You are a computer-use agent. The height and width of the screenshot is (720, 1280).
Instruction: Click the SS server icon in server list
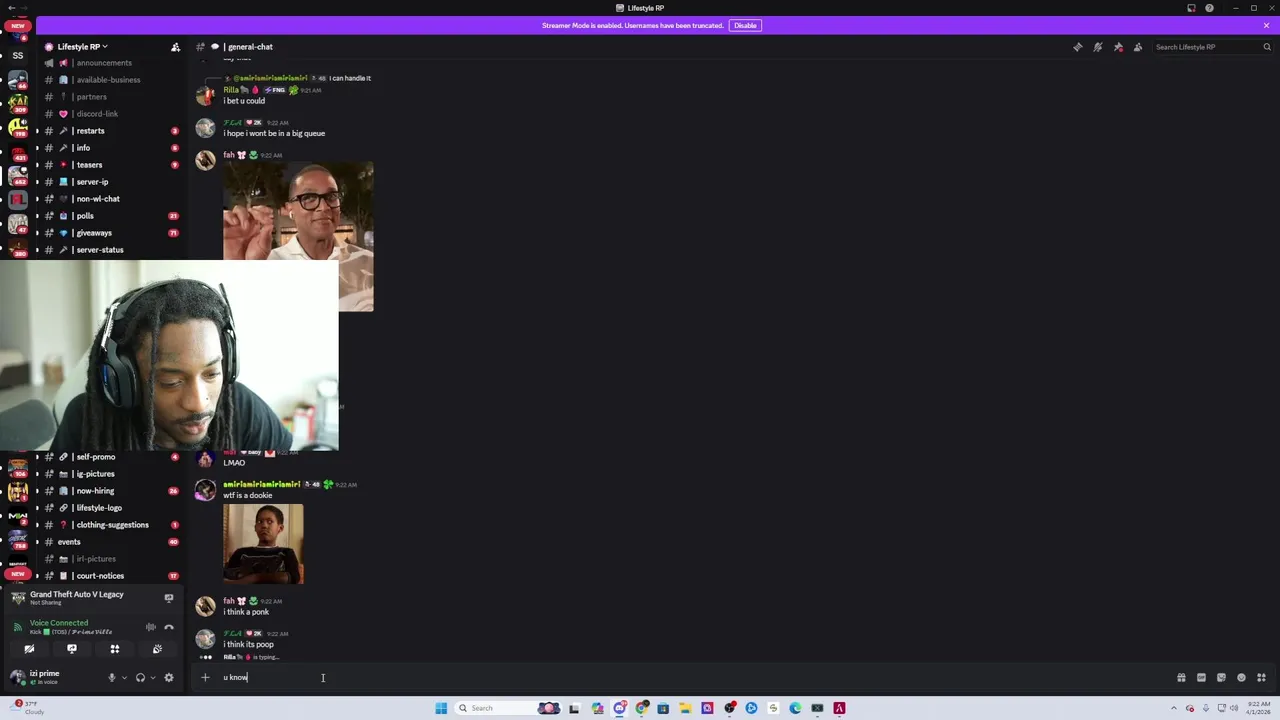(x=18, y=55)
